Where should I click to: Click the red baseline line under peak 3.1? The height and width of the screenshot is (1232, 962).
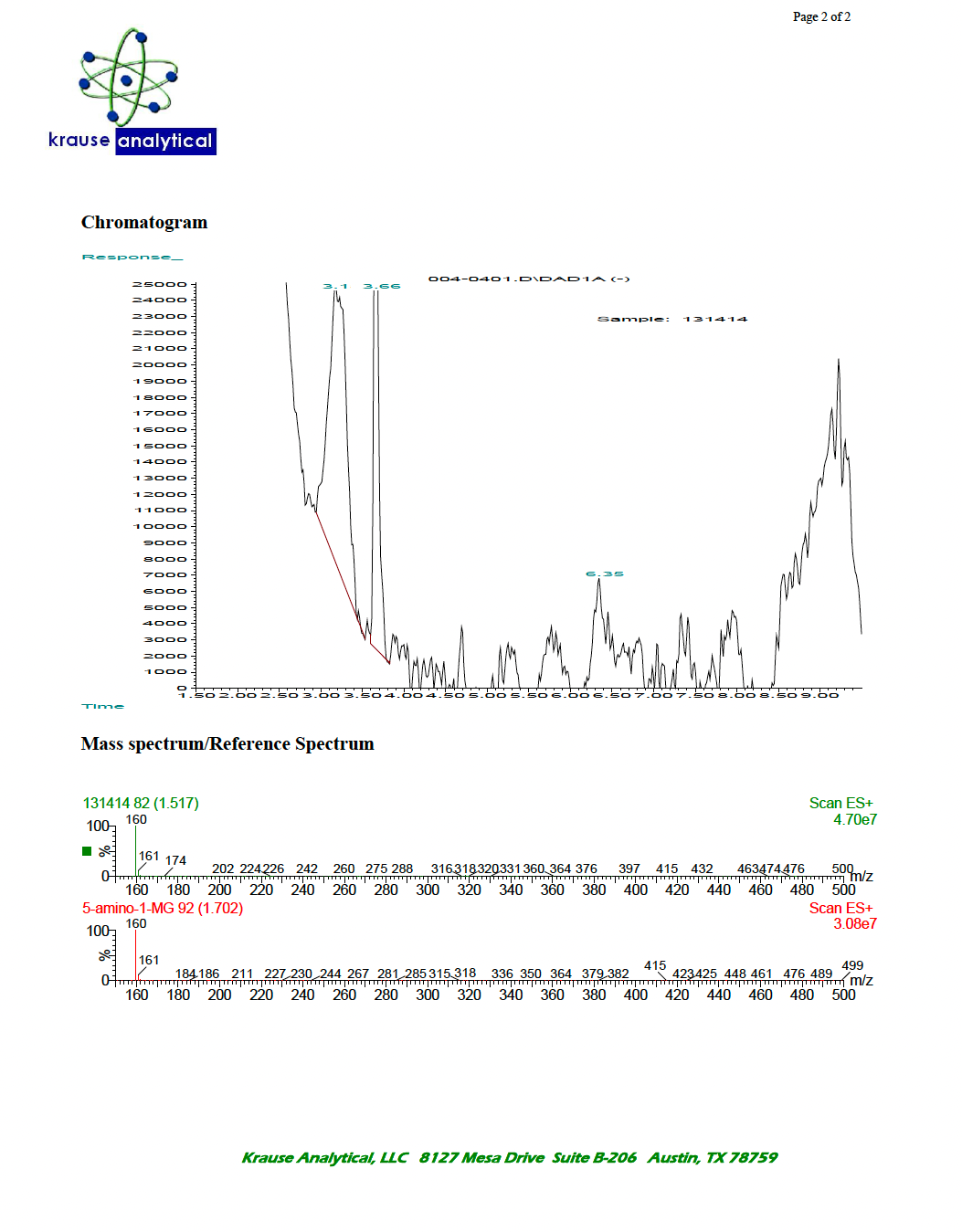click(x=338, y=566)
